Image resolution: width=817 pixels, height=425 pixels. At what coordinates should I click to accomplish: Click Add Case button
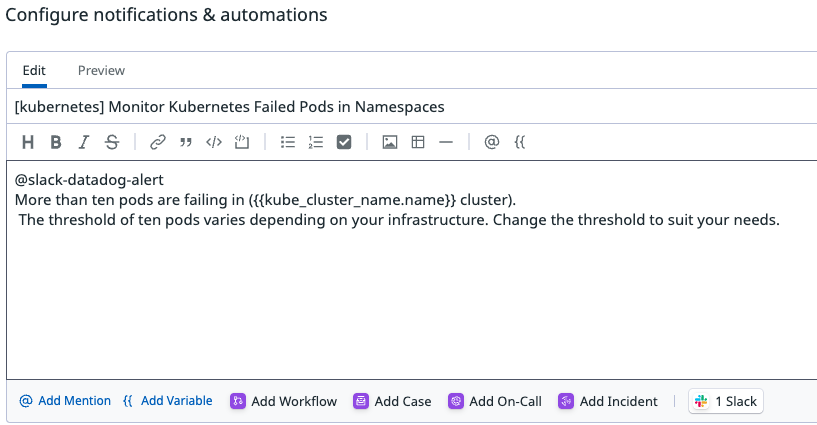pos(392,402)
